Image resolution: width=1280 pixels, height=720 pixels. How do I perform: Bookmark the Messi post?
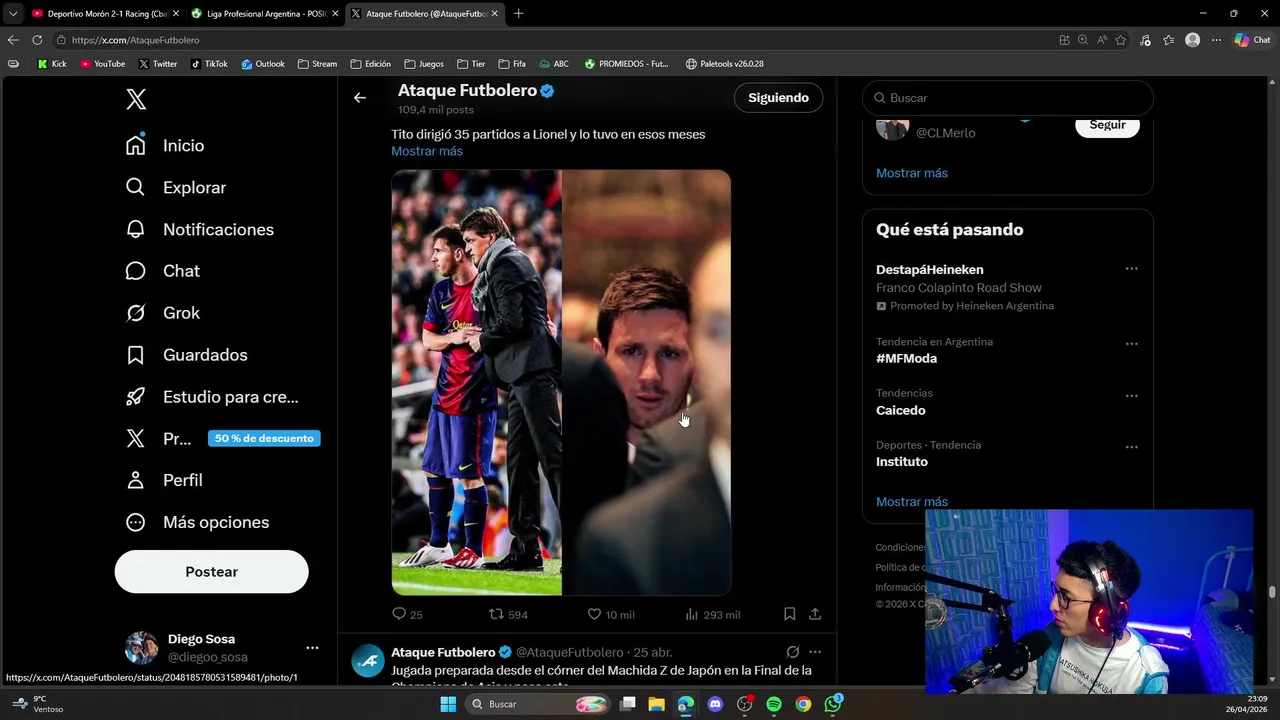point(789,614)
